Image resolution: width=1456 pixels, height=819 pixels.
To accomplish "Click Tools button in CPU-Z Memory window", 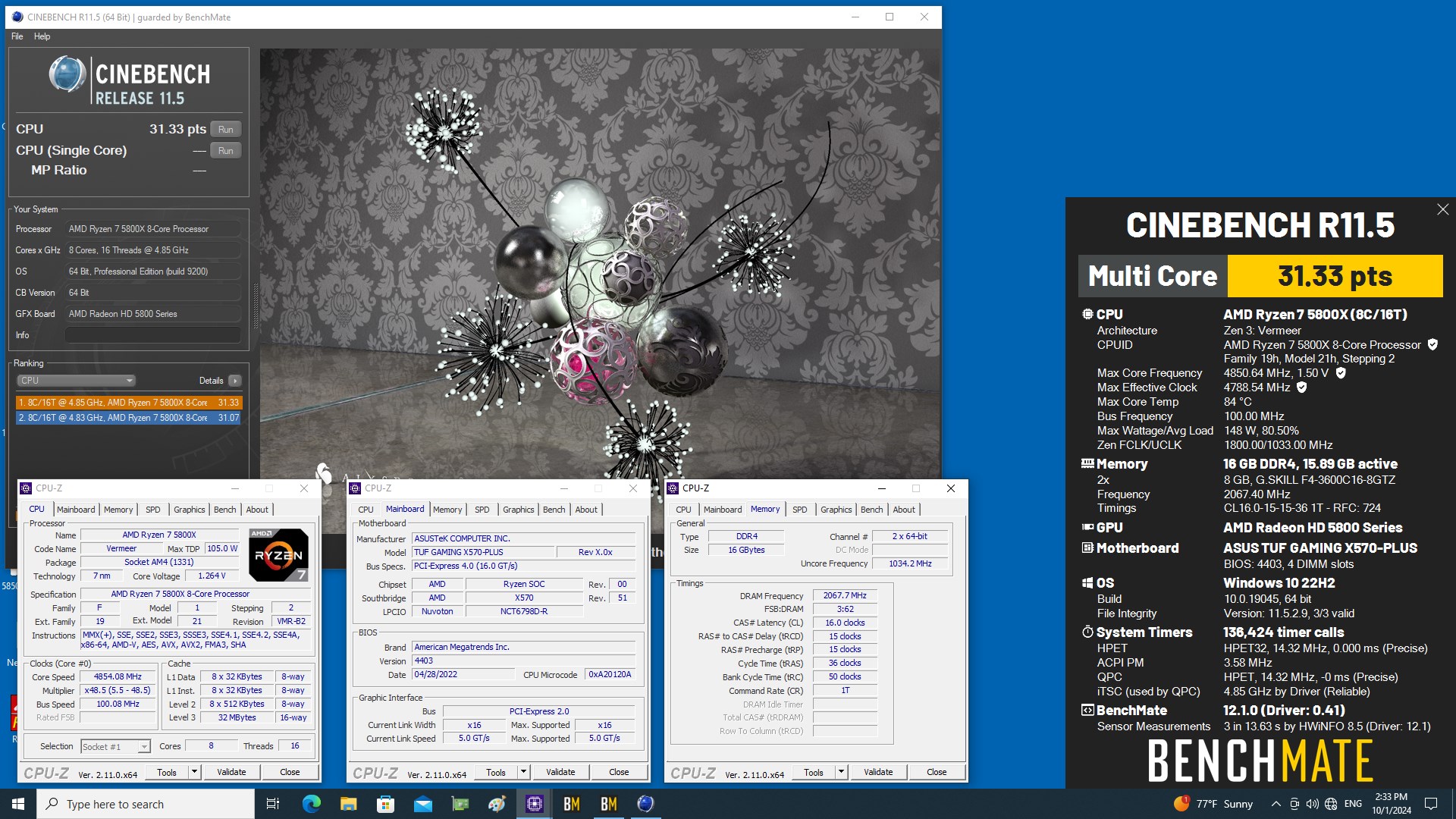I will point(814,772).
